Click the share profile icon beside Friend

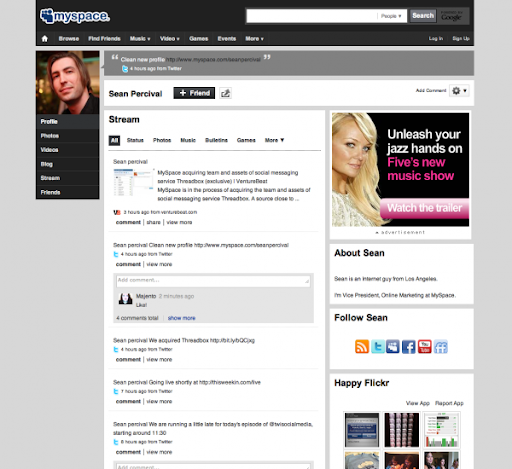(226, 93)
